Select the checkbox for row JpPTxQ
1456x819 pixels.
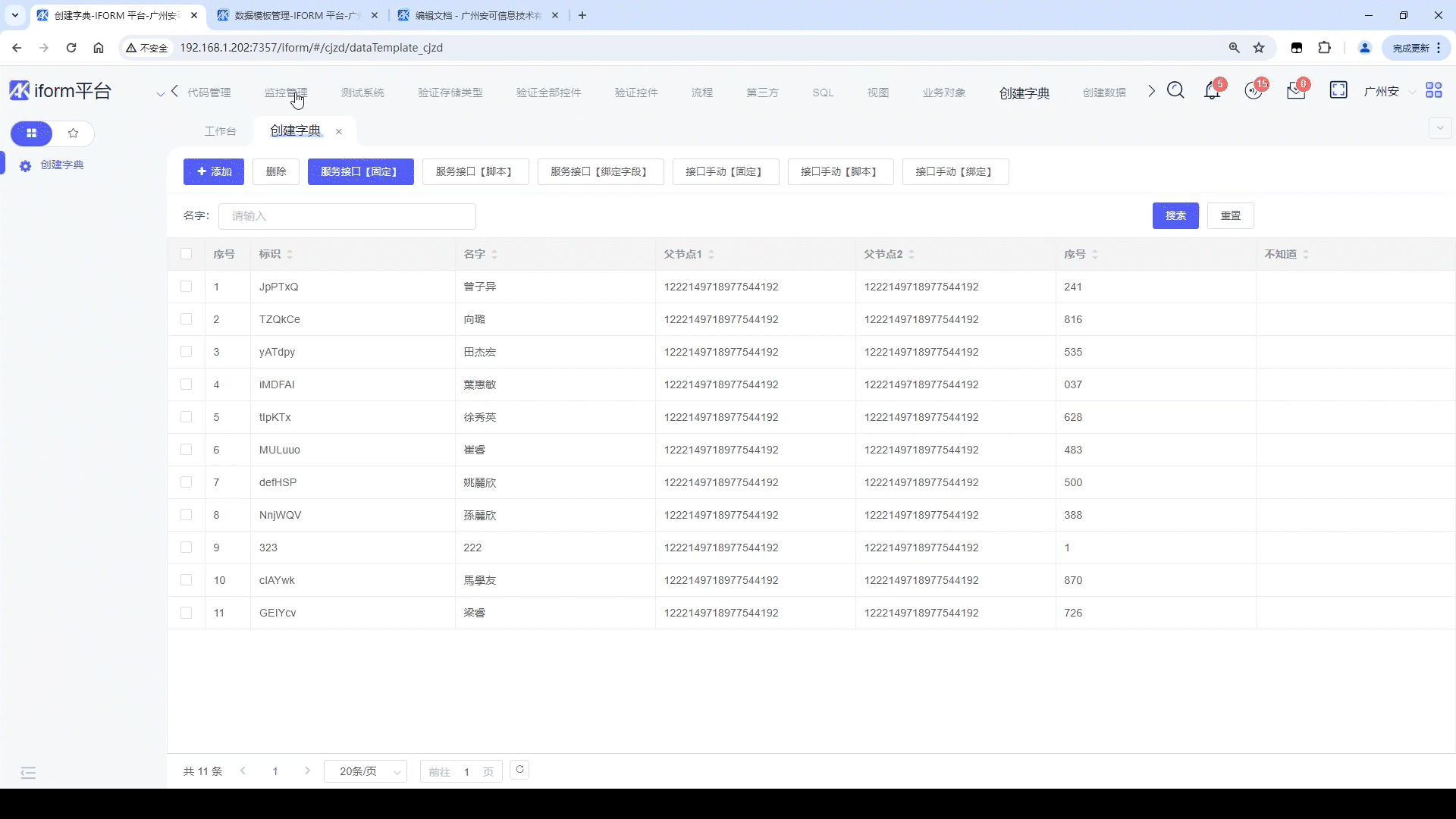tap(187, 287)
